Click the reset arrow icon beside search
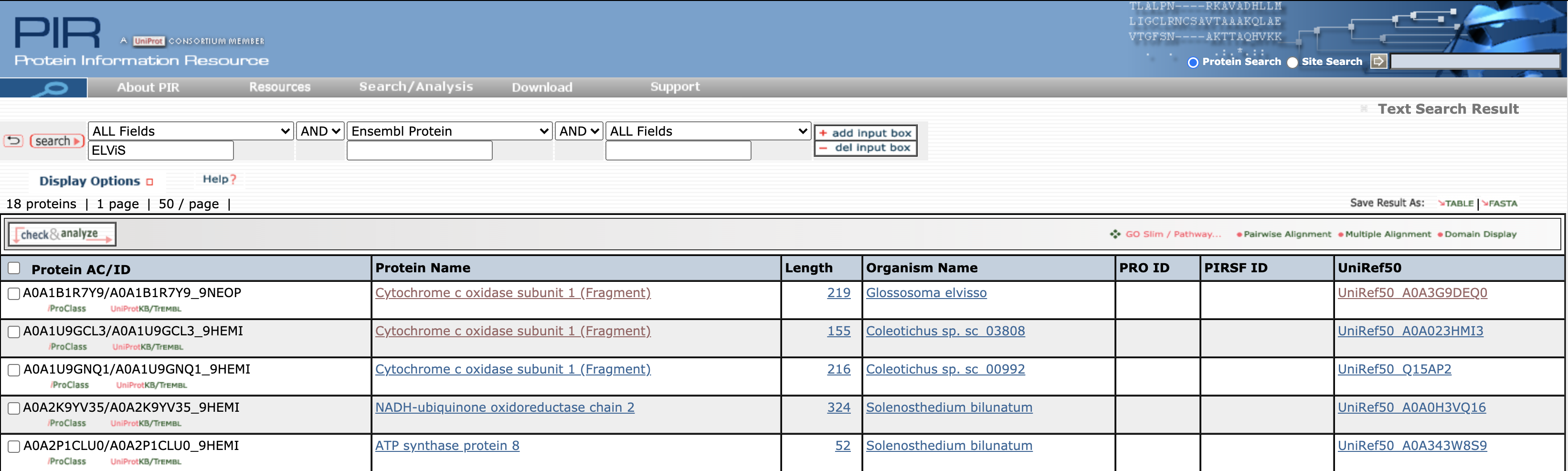 13,141
